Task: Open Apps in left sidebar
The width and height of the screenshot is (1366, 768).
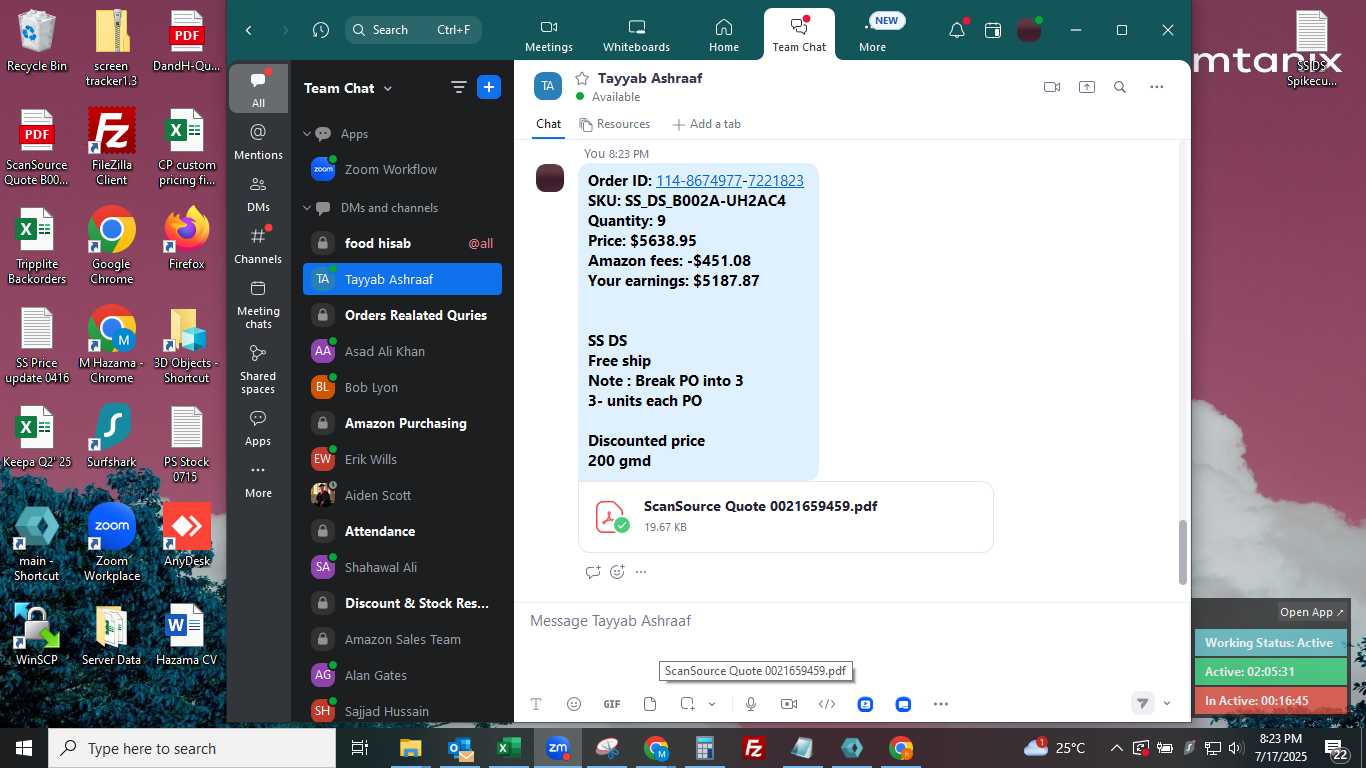Action: (258, 428)
